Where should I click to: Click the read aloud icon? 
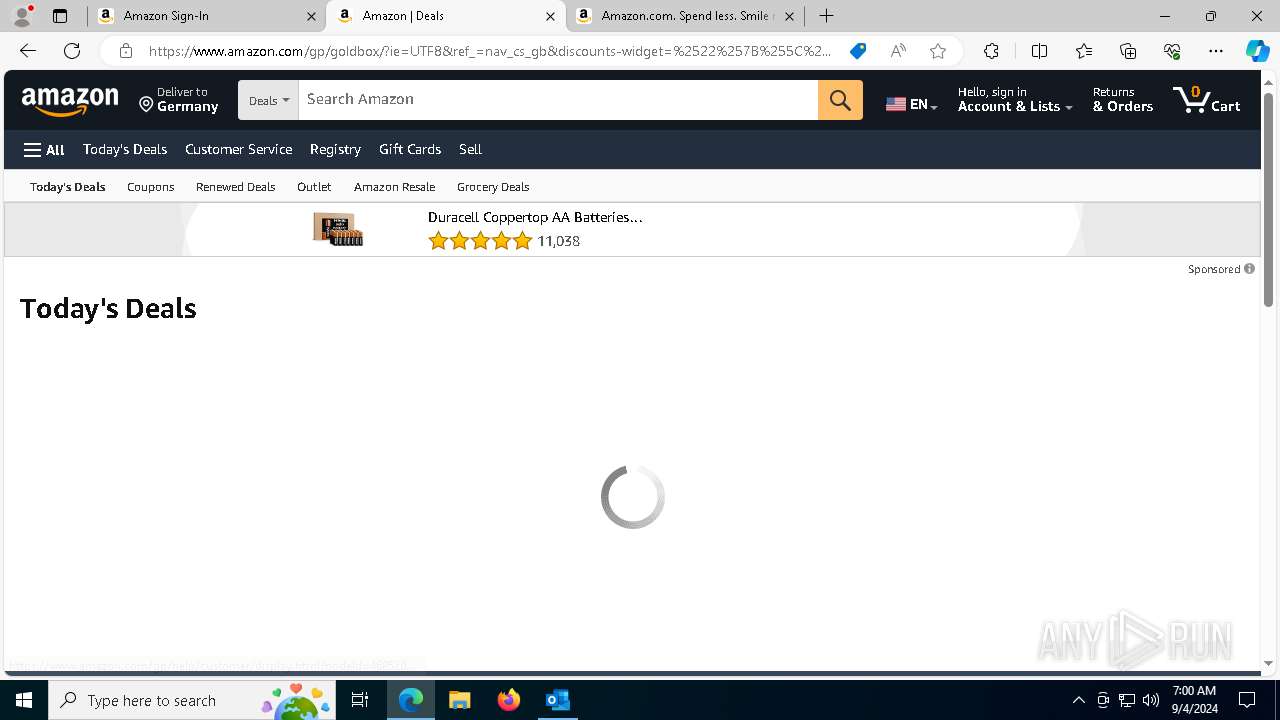898,51
